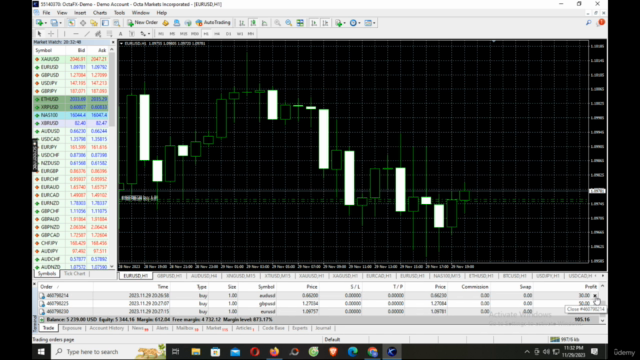Select the XAUUSD row in Market Watch
This screenshot has height=360, width=640.
click(71, 59)
